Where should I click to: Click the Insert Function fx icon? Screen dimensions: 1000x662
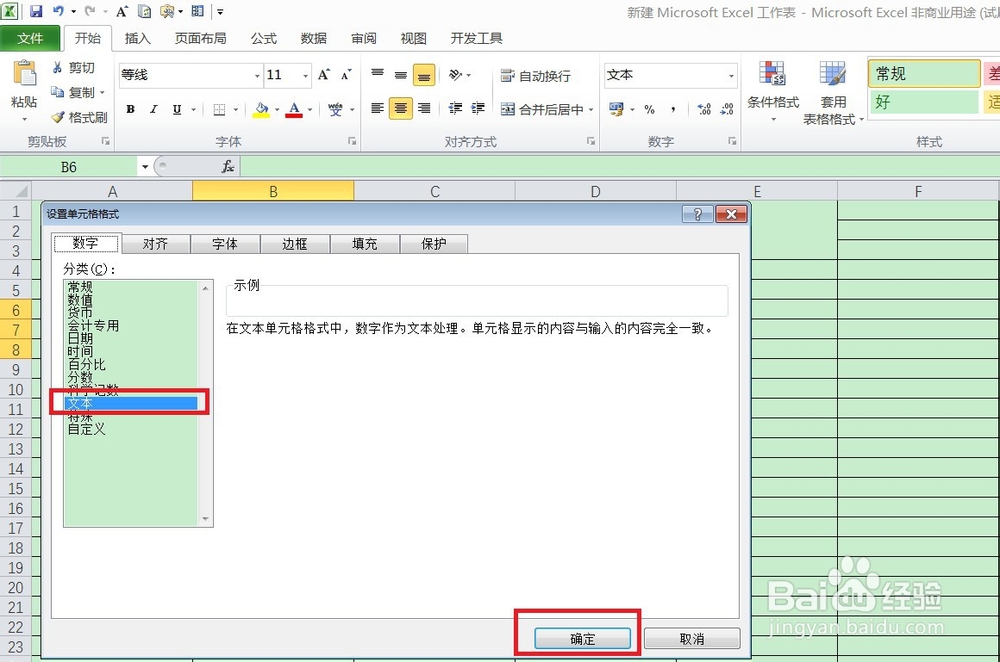(227, 167)
